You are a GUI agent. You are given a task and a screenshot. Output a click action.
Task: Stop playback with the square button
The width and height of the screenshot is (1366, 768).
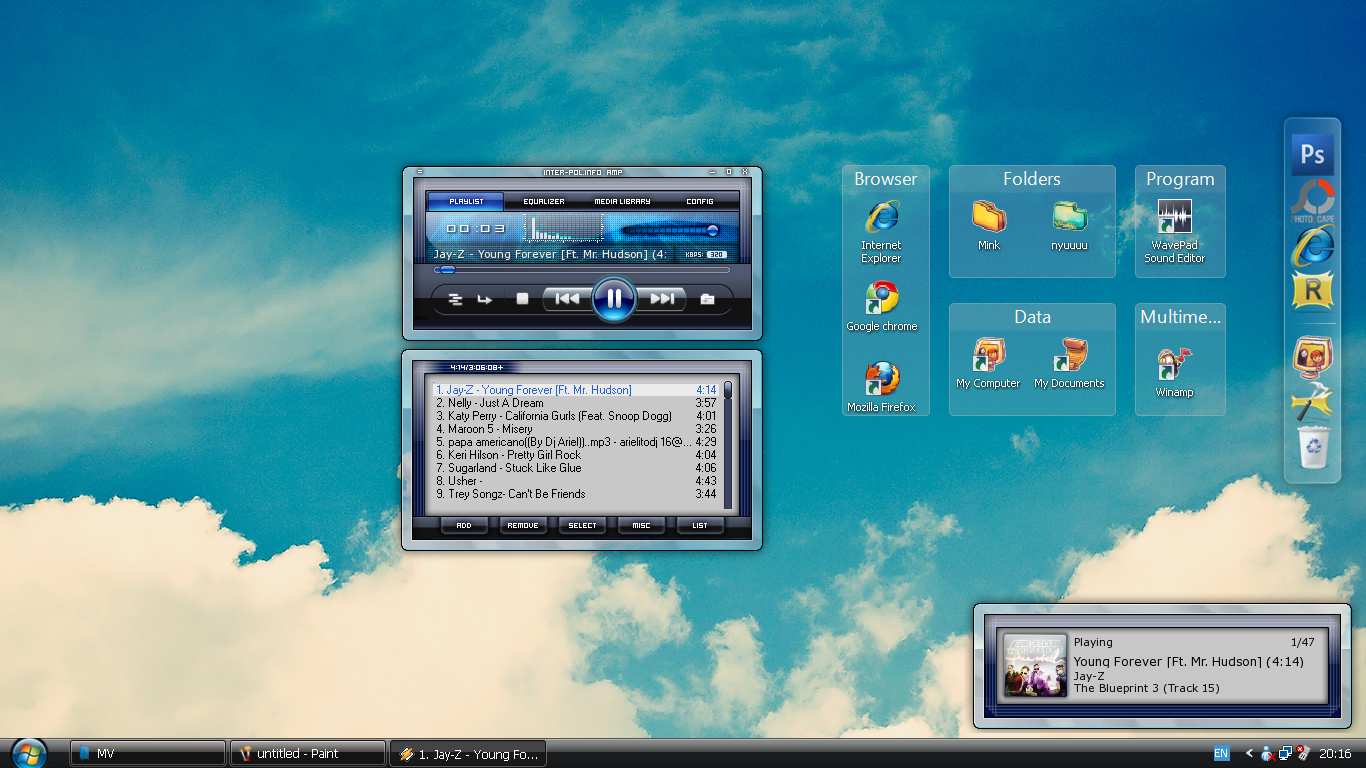click(522, 298)
